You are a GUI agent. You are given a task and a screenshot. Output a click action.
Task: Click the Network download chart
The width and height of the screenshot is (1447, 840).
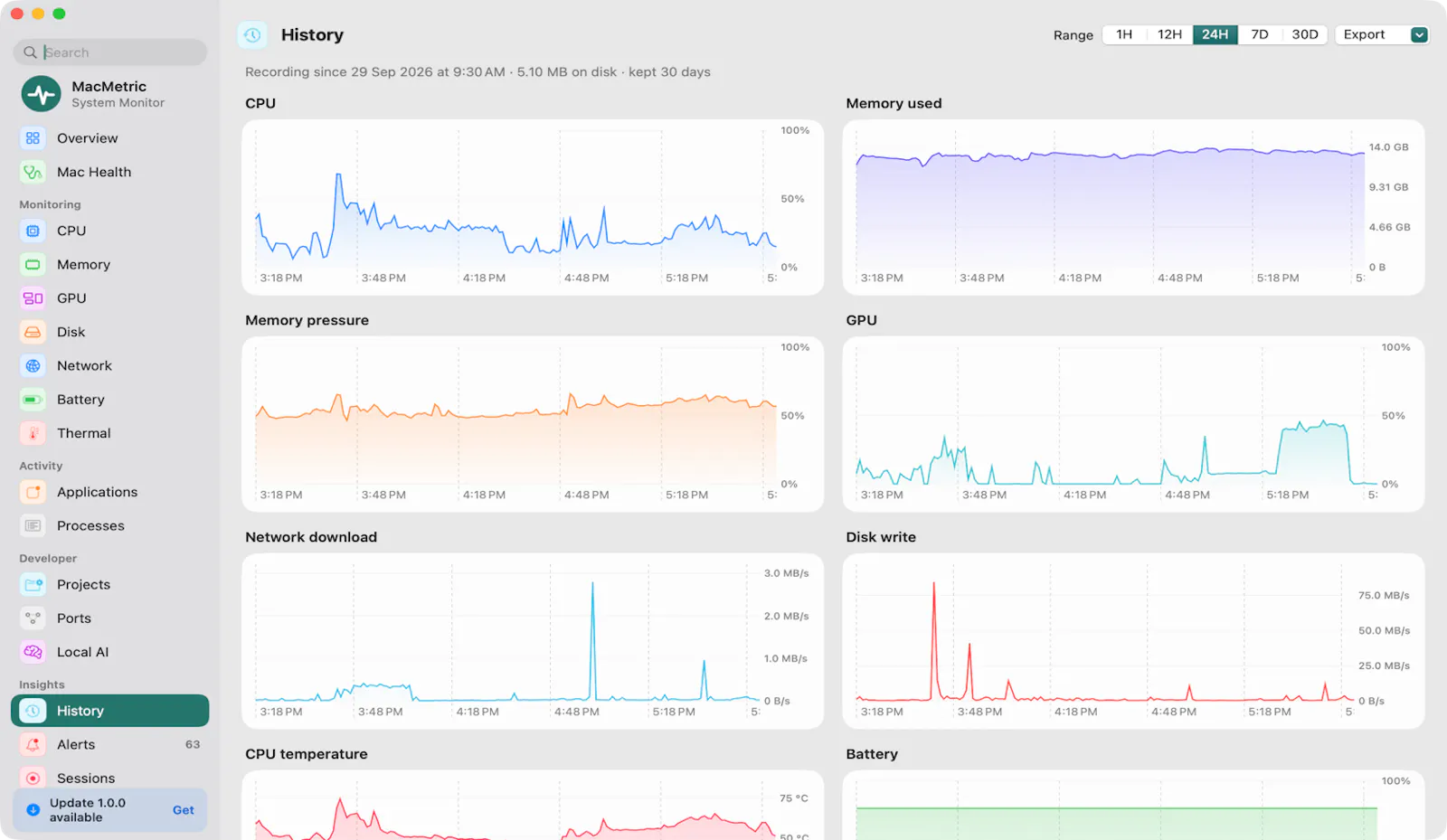click(533, 641)
